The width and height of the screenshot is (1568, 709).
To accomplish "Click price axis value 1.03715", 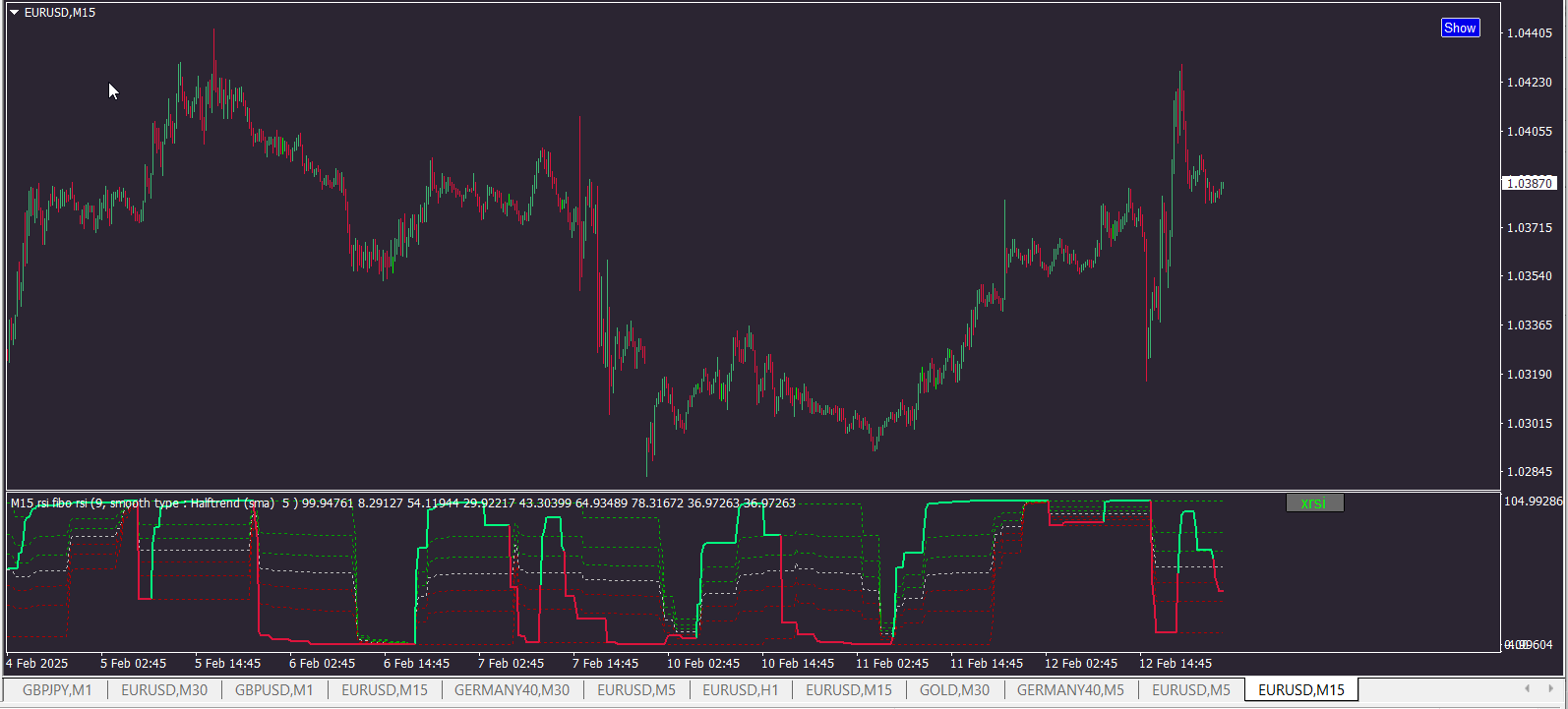I will pos(1530,228).
